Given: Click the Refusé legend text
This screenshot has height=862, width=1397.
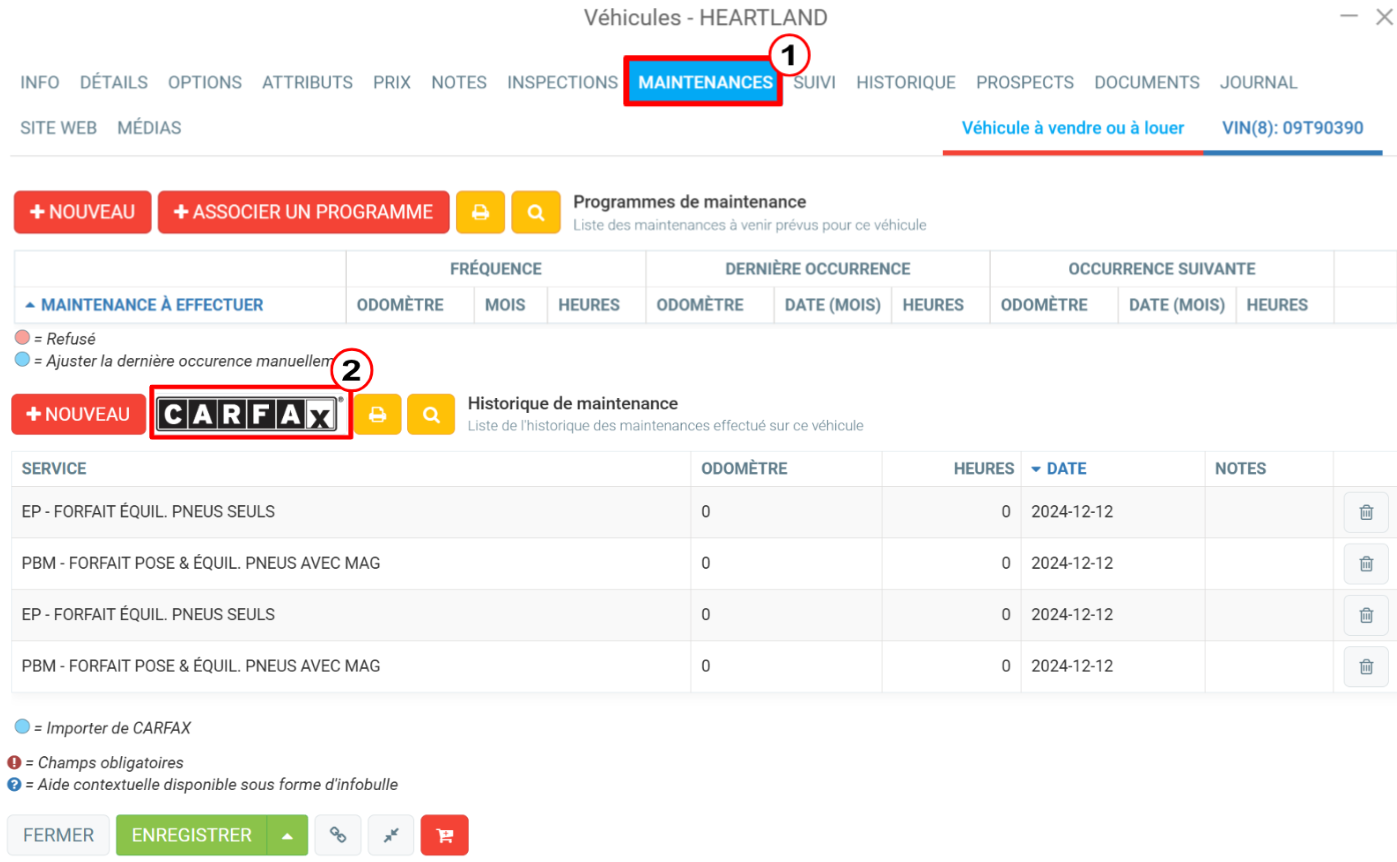Looking at the screenshot, I should pos(64,339).
